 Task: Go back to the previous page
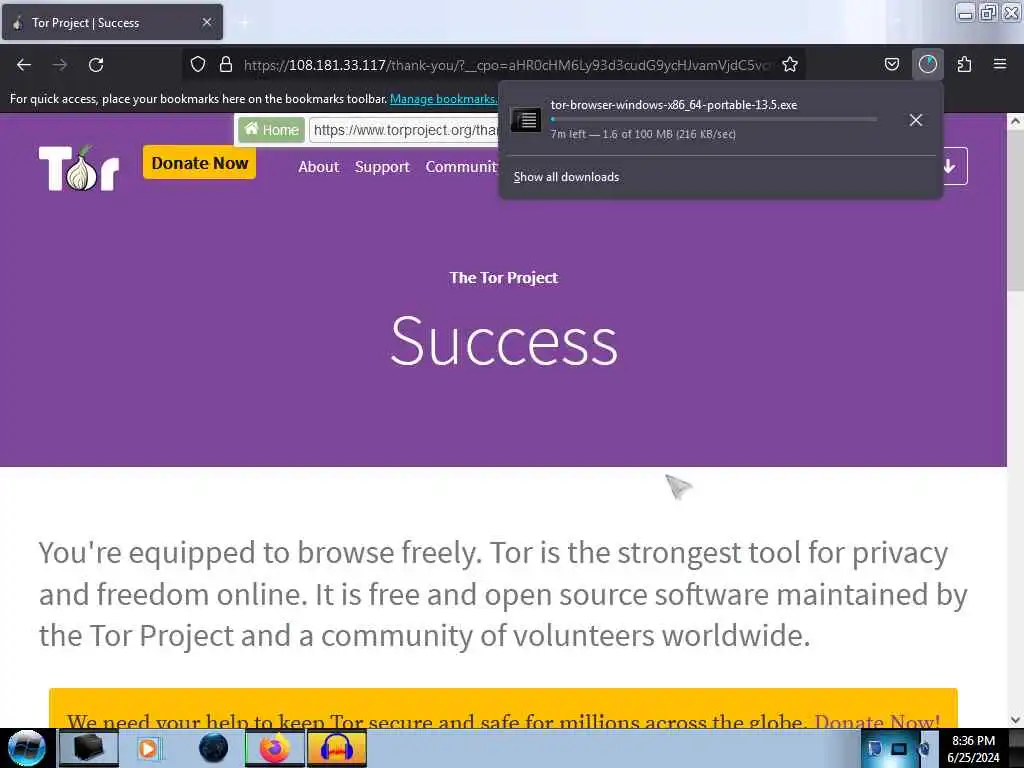pyautogui.click(x=24, y=65)
